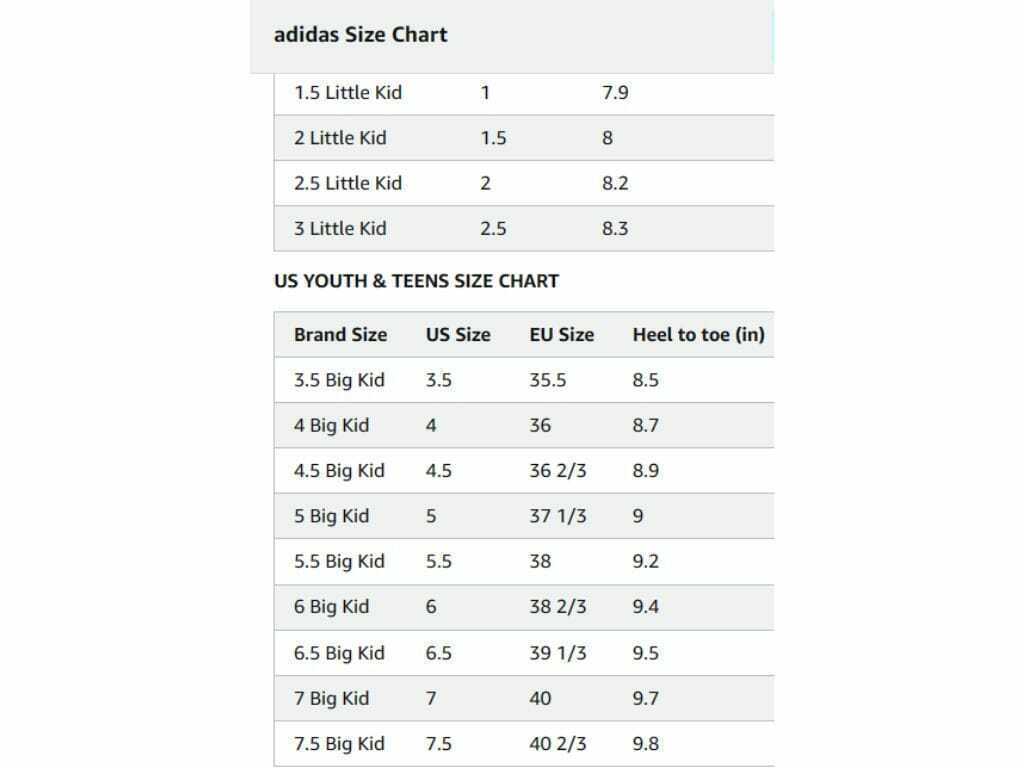Click the 2.5 Little Kid row label

347,184
